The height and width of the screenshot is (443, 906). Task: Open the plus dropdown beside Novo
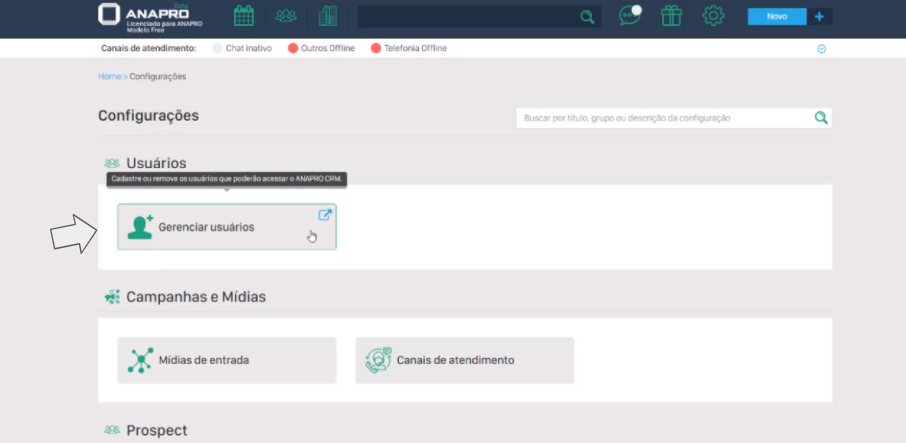(x=820, y=16)
